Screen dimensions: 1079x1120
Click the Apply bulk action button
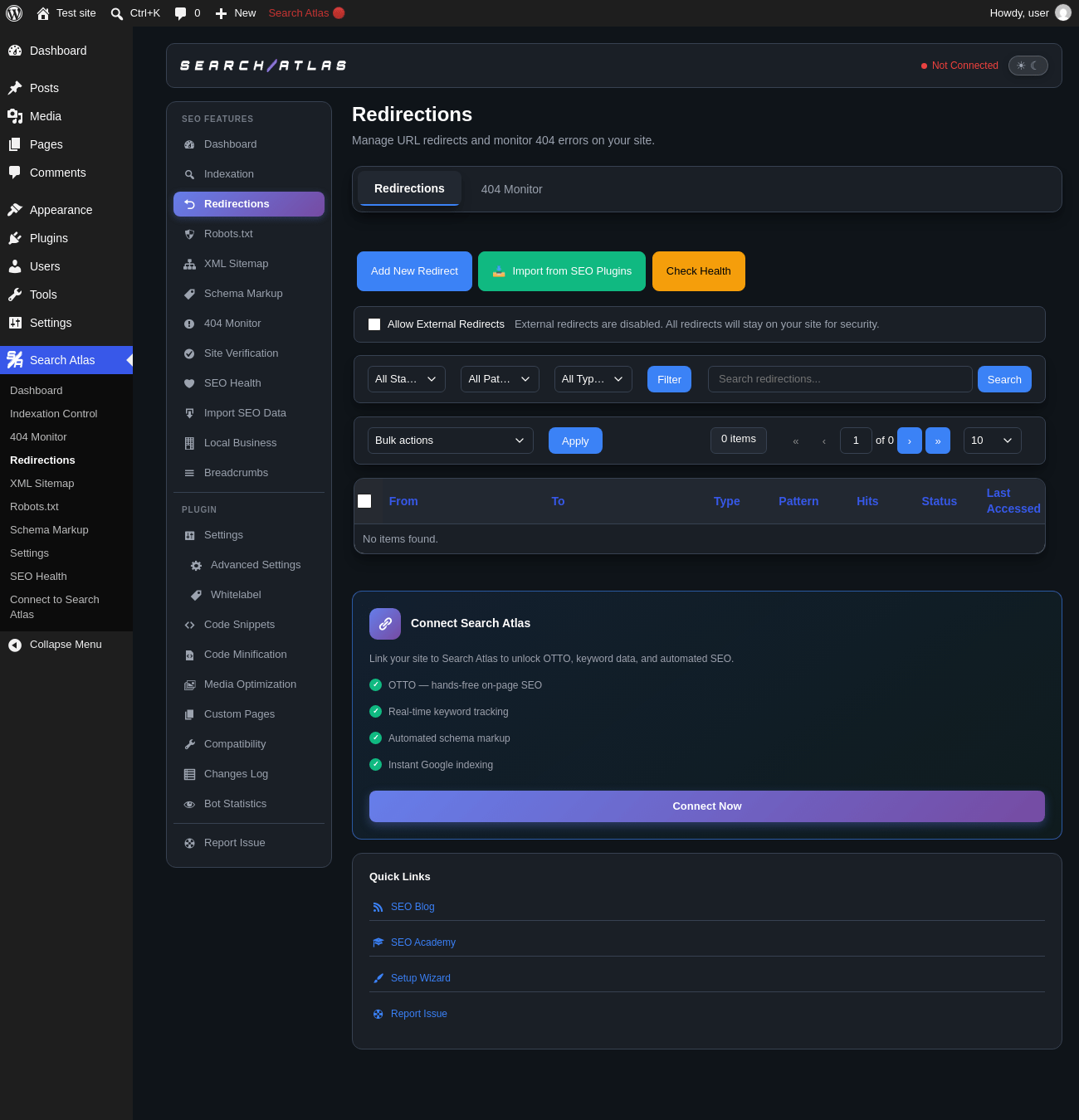click(x=575, y=441)
